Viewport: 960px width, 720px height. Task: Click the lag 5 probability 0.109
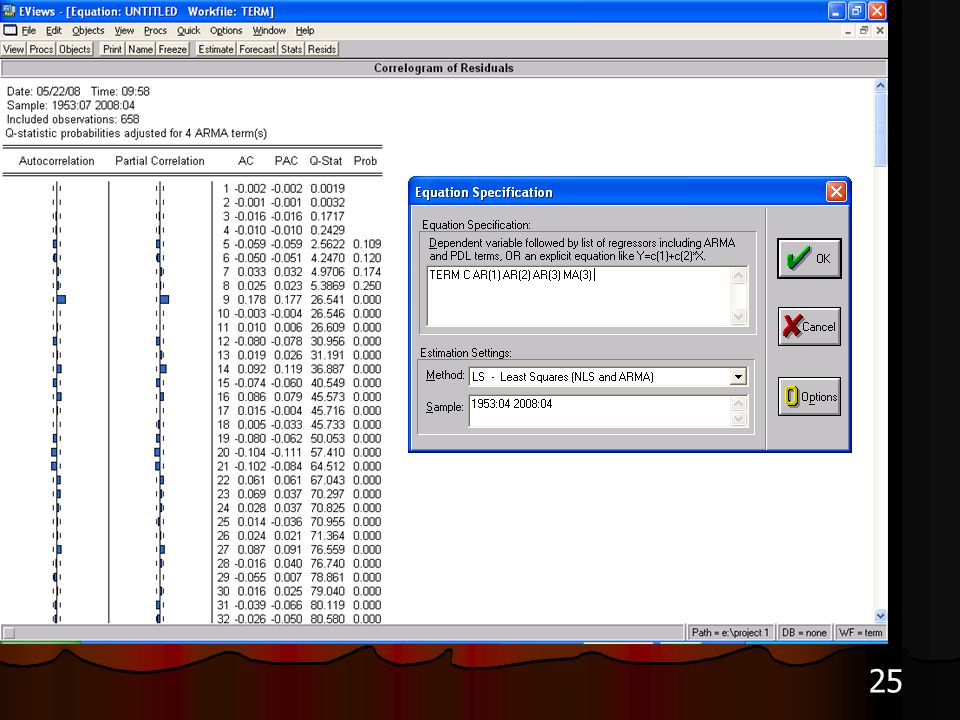[367, 244]
